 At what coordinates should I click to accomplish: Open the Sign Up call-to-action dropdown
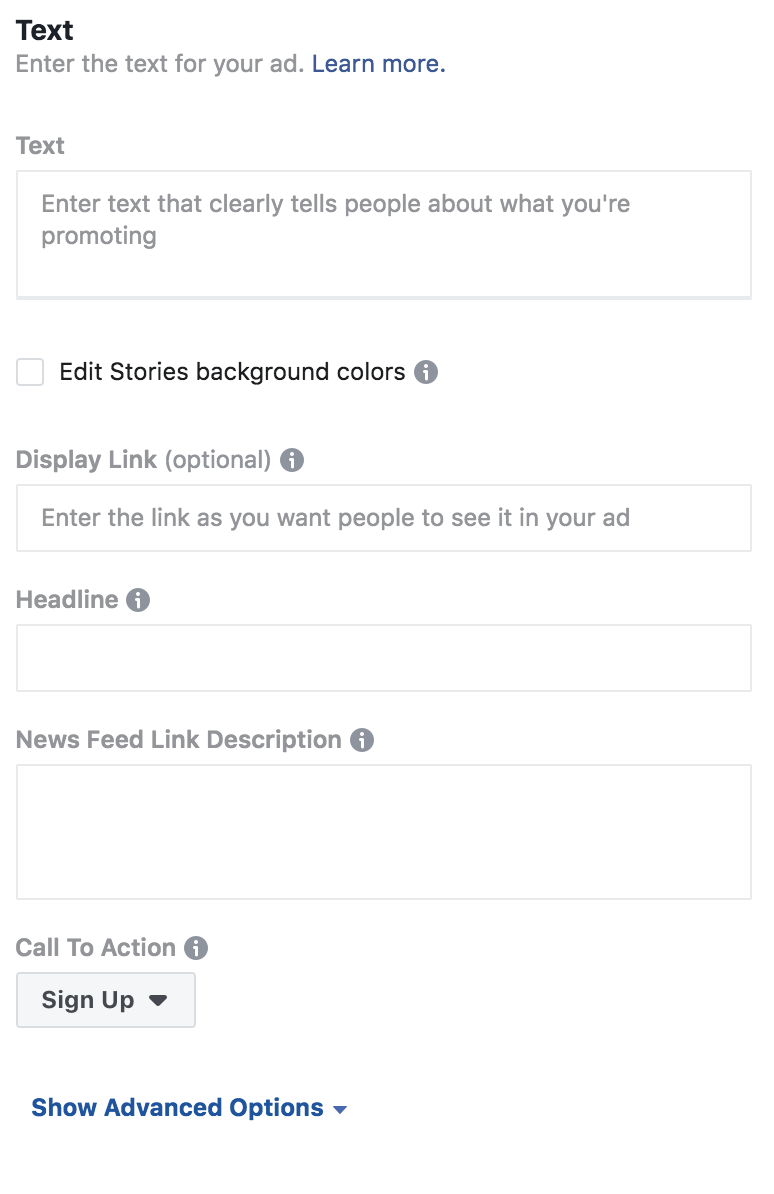point(105,1000)
